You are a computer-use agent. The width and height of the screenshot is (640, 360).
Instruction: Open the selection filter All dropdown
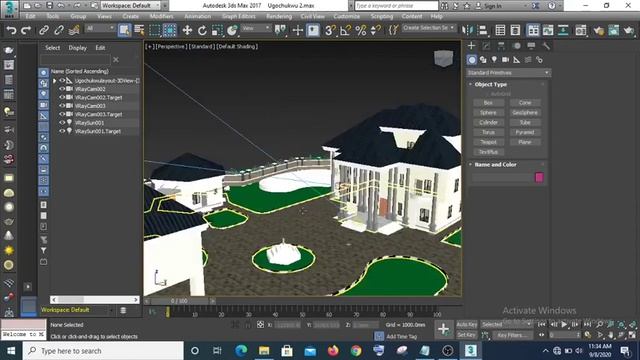pos(100,28)
